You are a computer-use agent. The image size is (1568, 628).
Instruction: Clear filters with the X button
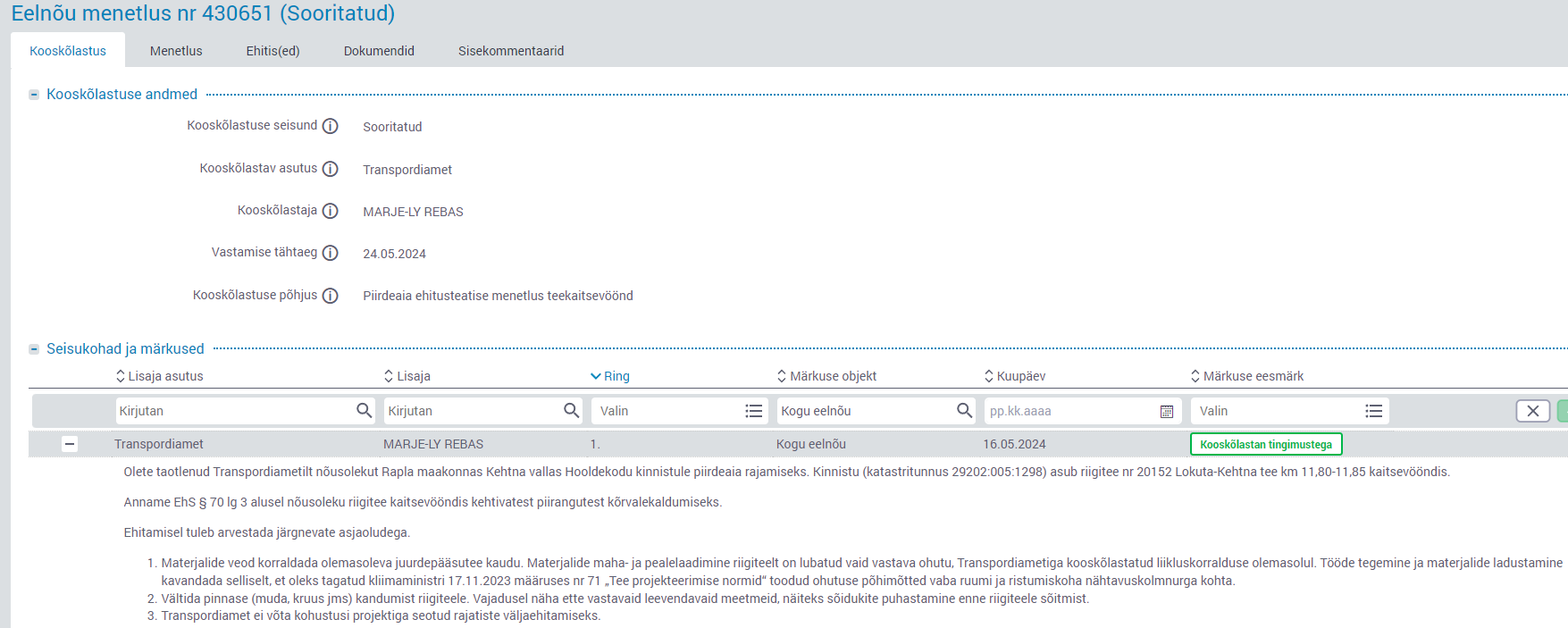pyautogui.click(x=1532, y=411)
